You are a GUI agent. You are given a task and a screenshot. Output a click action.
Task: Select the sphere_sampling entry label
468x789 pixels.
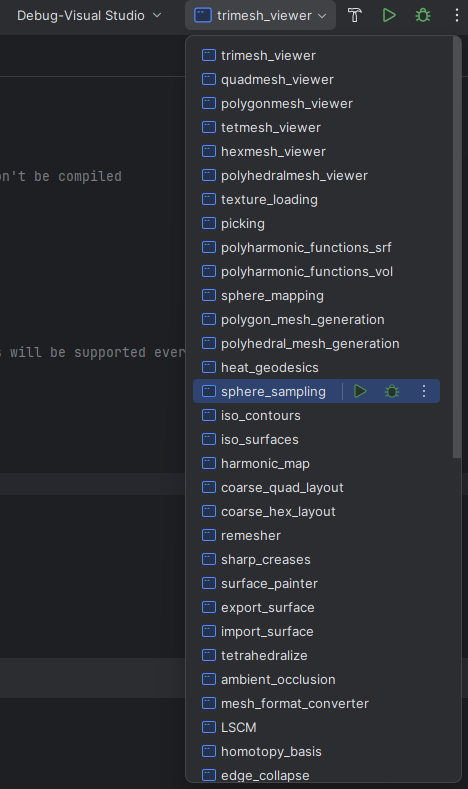click(x=273, y=391)
